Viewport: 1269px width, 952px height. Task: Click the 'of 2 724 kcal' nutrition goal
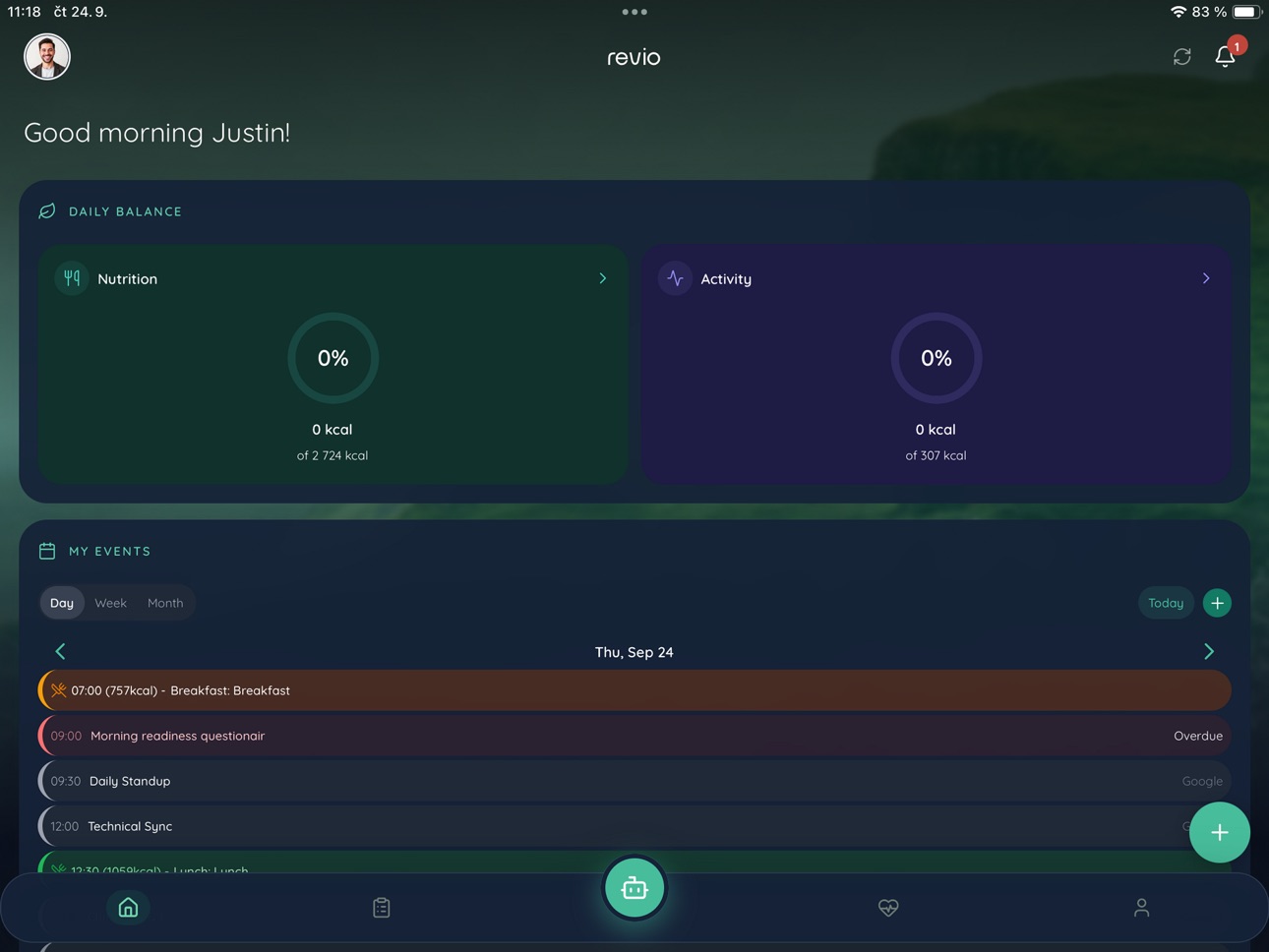332,455
